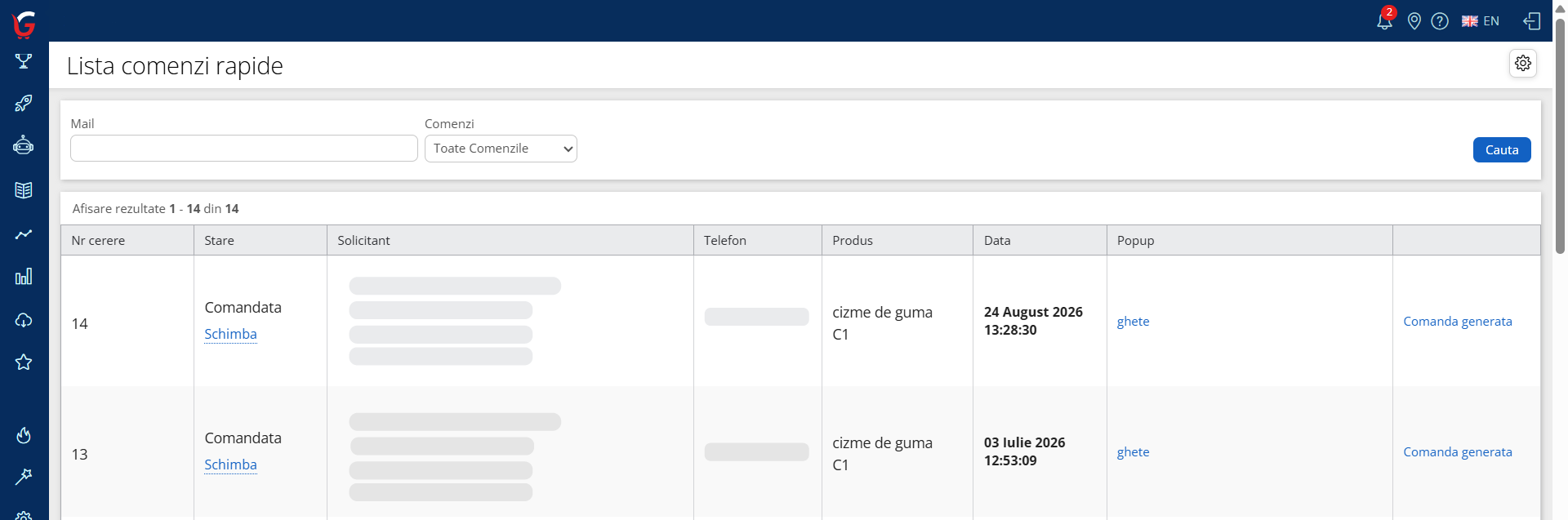Image resolution: width=1568 pixels, height=520 pixels.
Task: Click cizme de guma product in order 13
Action: point(882,443)
